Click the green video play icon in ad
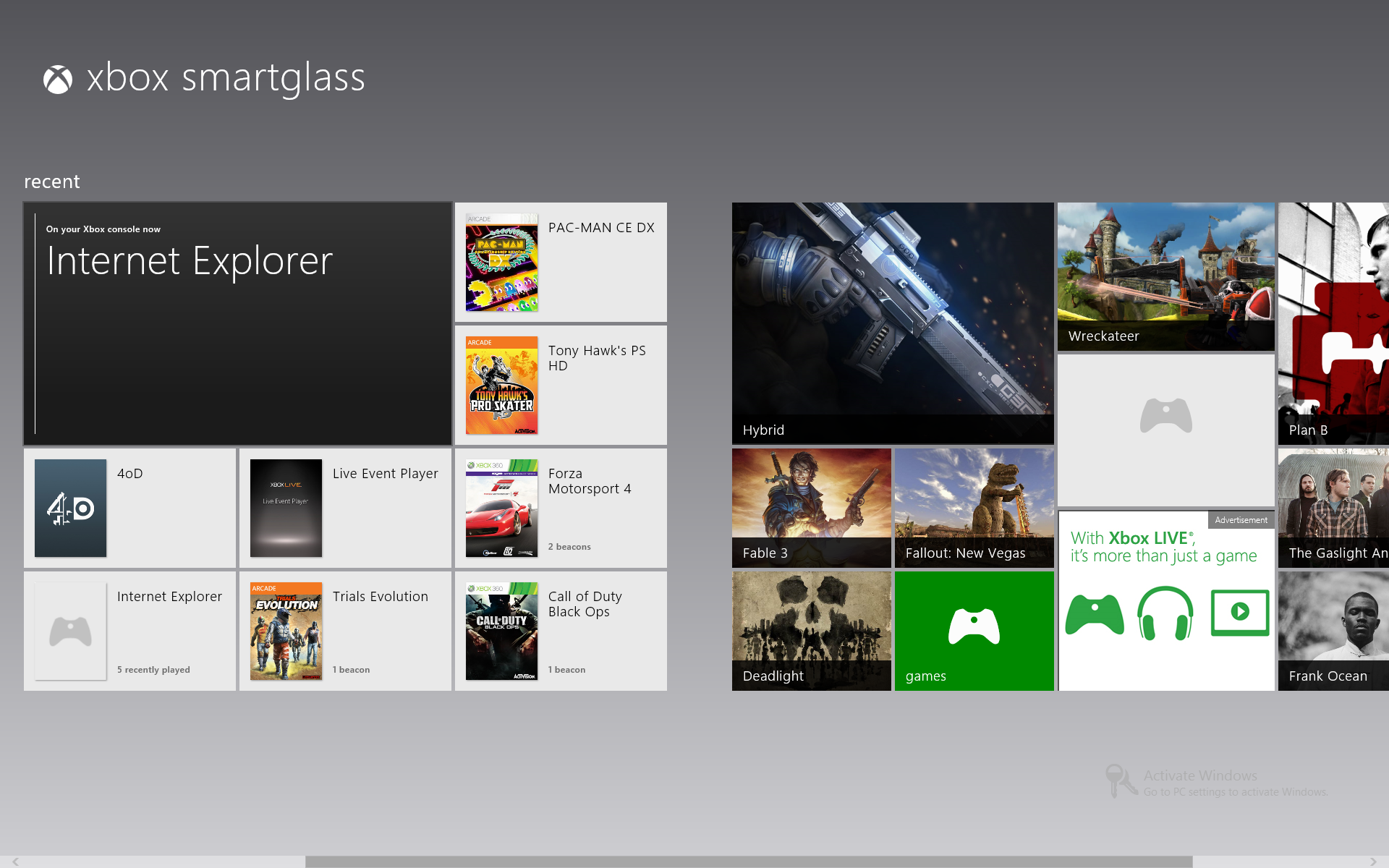 [x=1240, y=613]
